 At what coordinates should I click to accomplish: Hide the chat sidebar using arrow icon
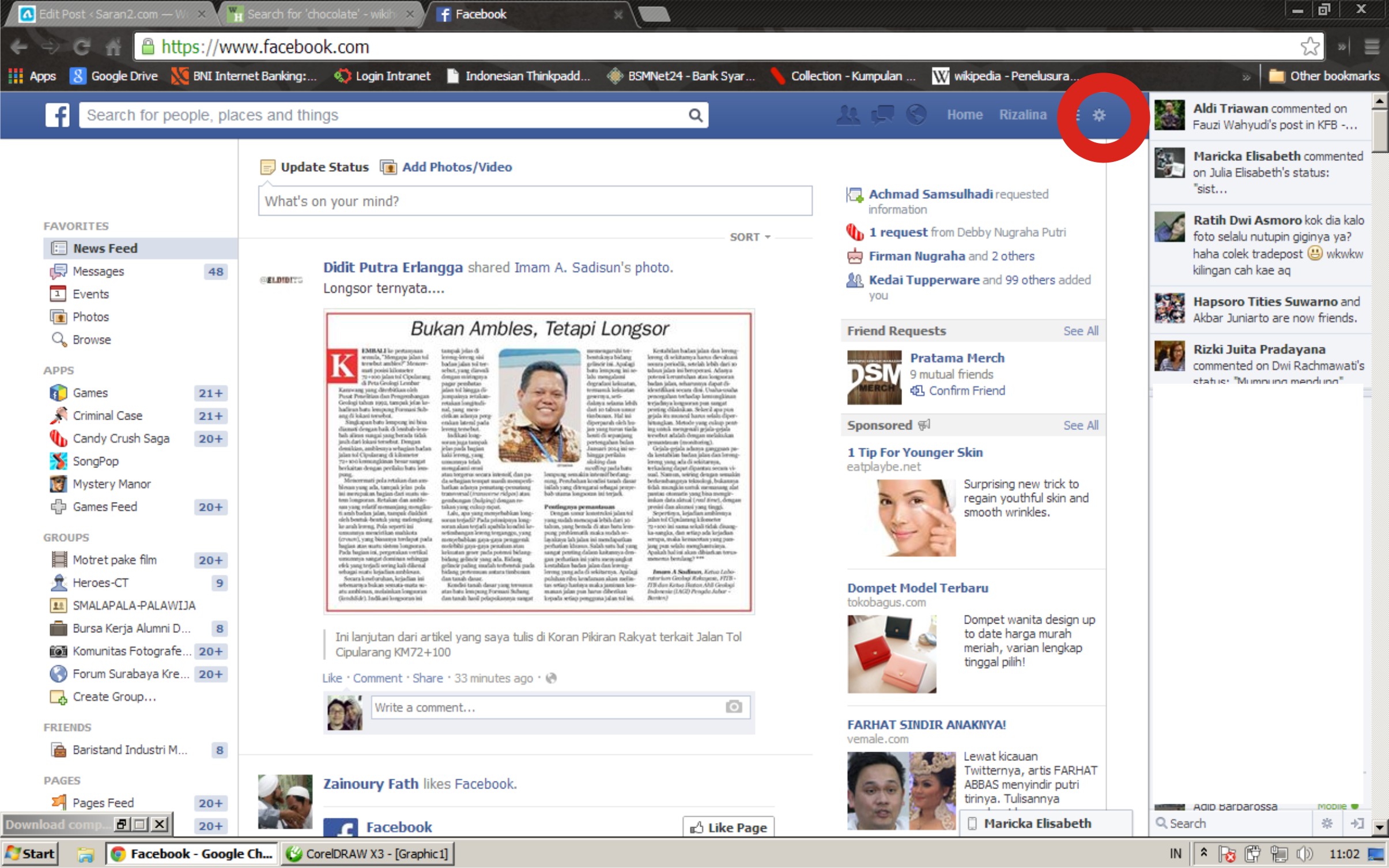(x=1357, y=823)
